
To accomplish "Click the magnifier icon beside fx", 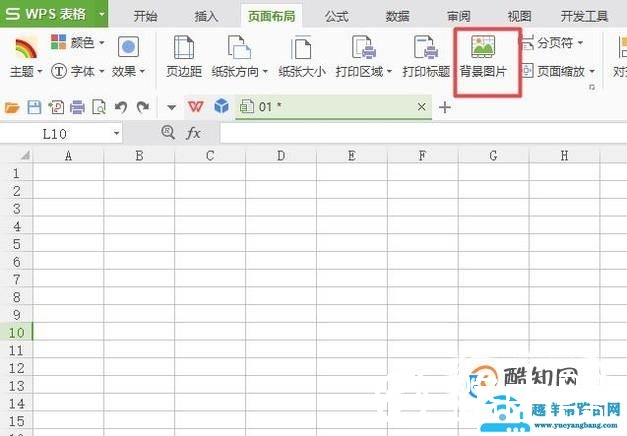I will coord(168,132).
